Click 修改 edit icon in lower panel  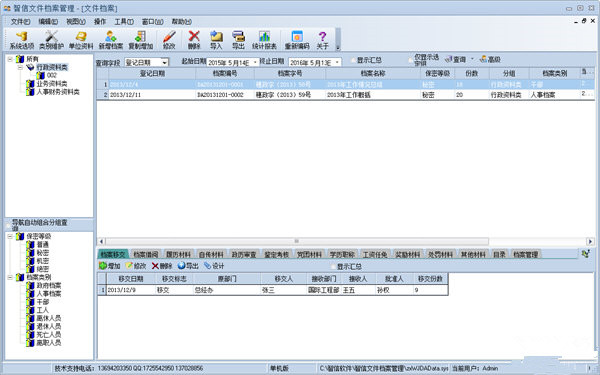136,266
